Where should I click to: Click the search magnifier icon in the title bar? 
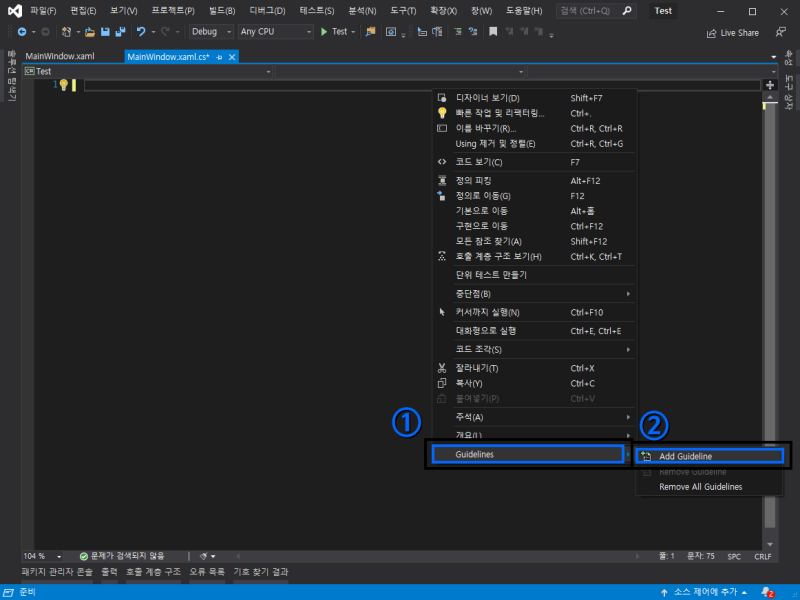(x=627, y=11)
